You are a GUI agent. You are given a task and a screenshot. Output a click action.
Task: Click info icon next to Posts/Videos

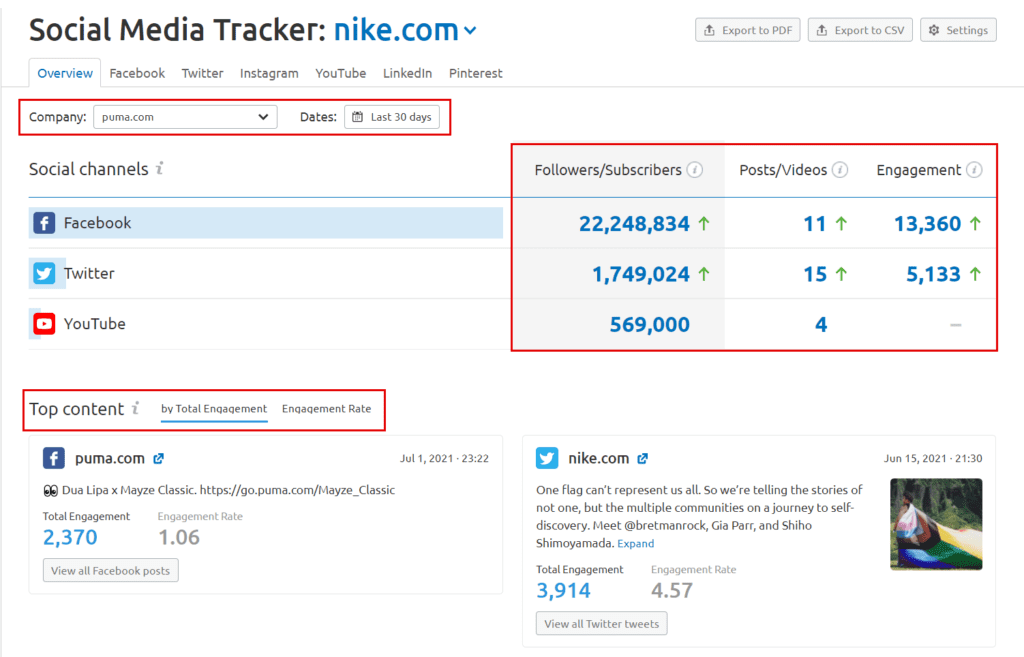click(x=840, y=170)
